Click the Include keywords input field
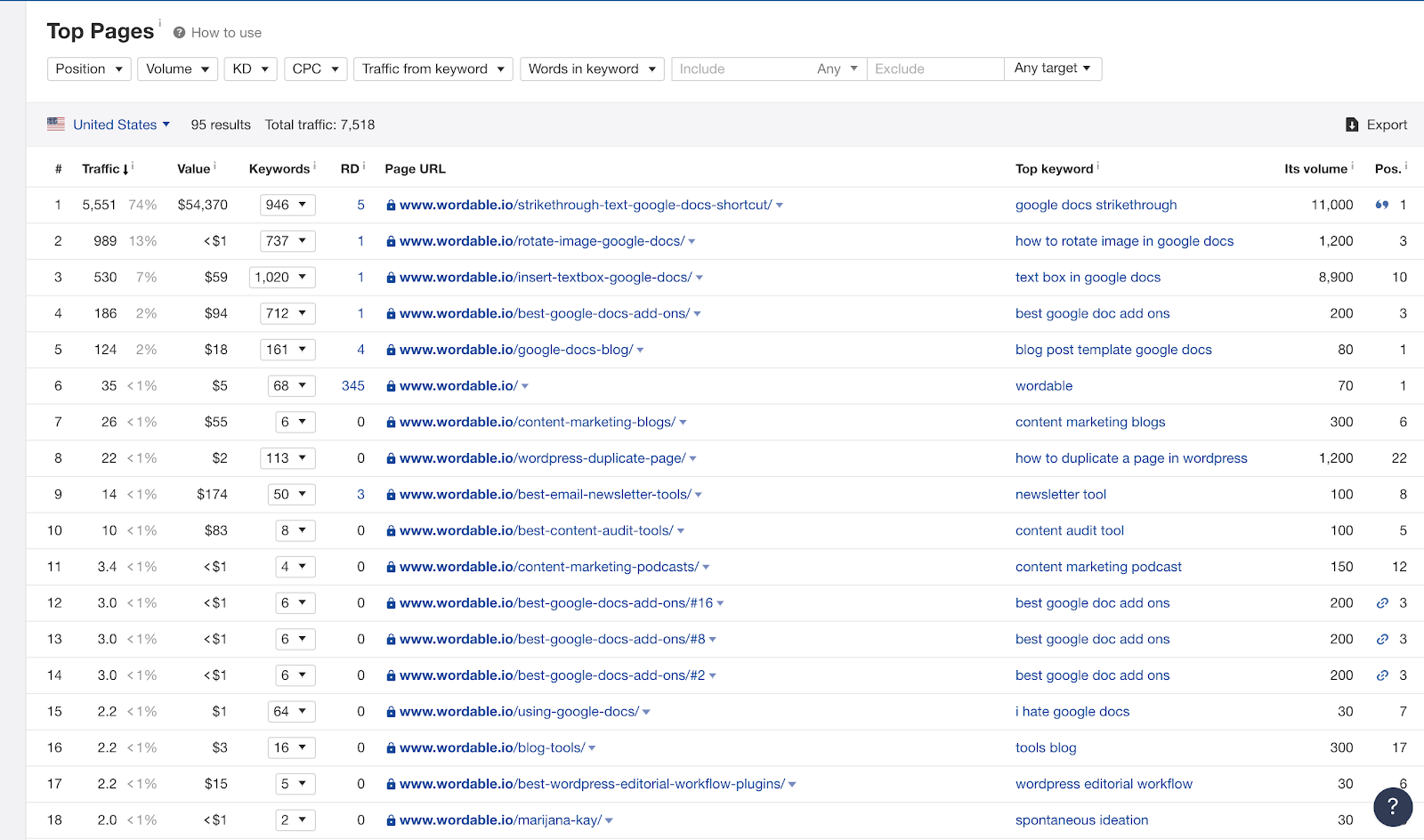Image resolution: width=1424 pixels, height=840 pixels. point(742,69)
